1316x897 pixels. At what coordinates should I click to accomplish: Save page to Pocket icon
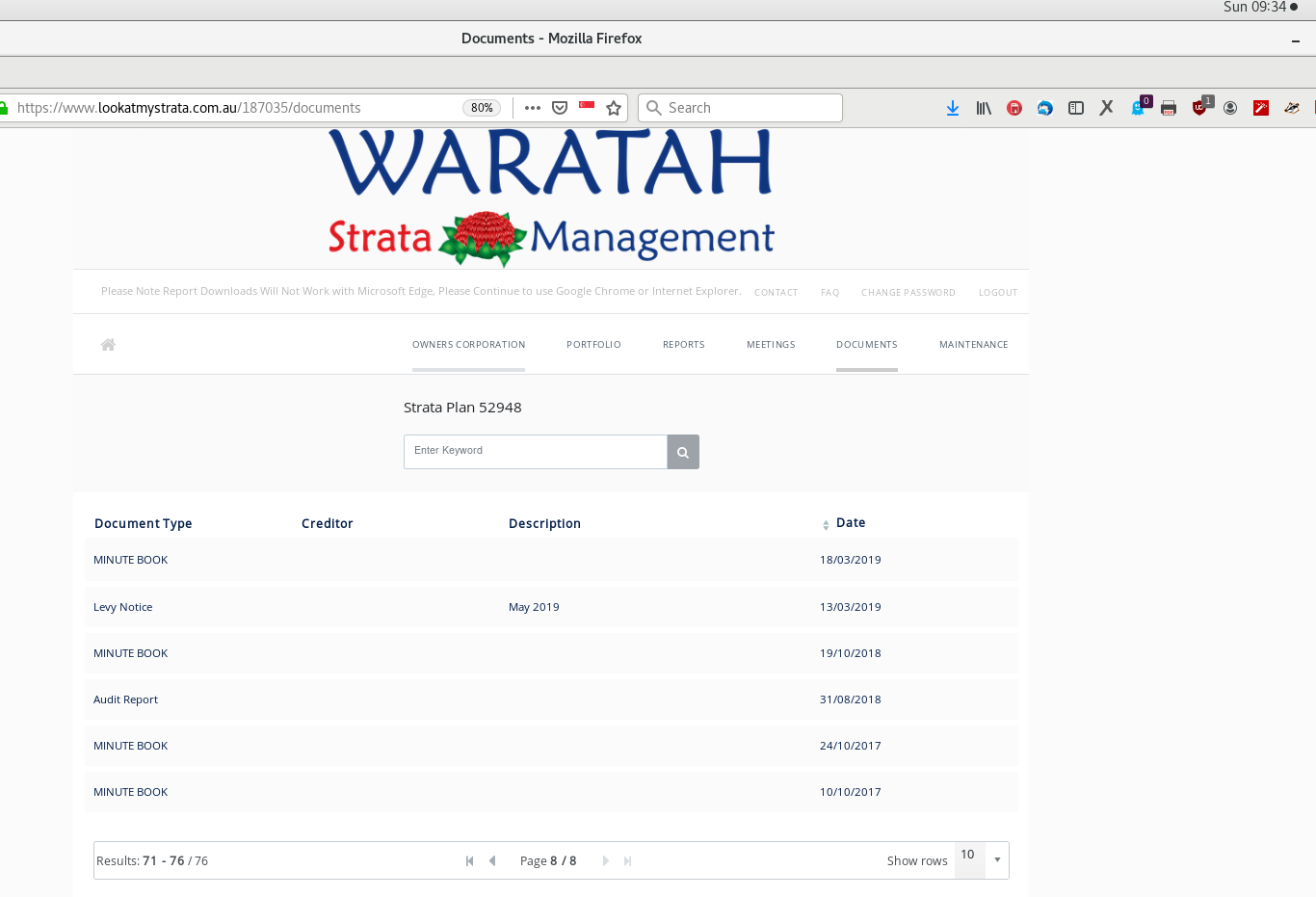pyautogui.click(x=560, y=108)
